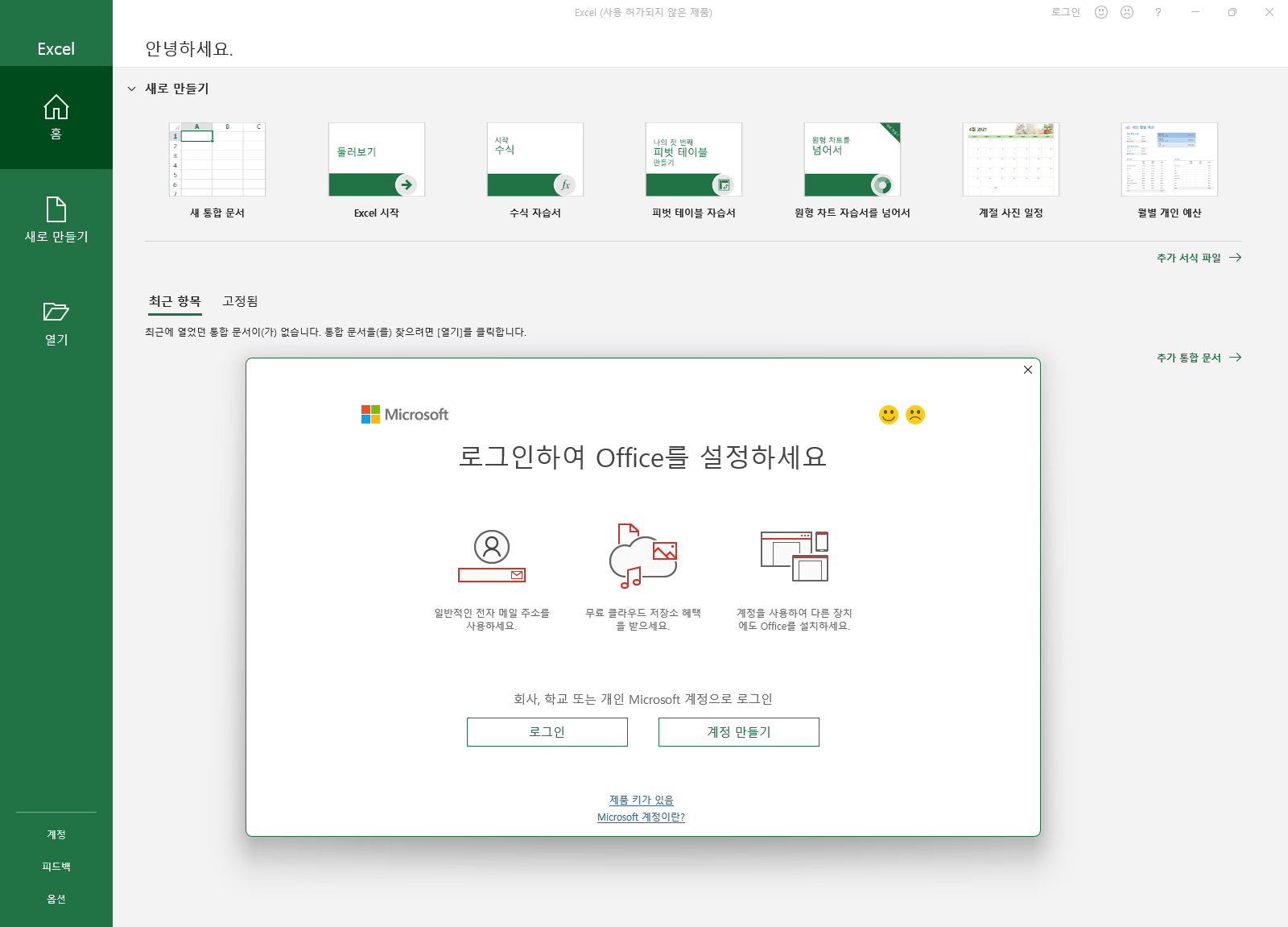Click the yellow smiley face in sign-in dialog
1288x927 pixels.
coord(889,415)
